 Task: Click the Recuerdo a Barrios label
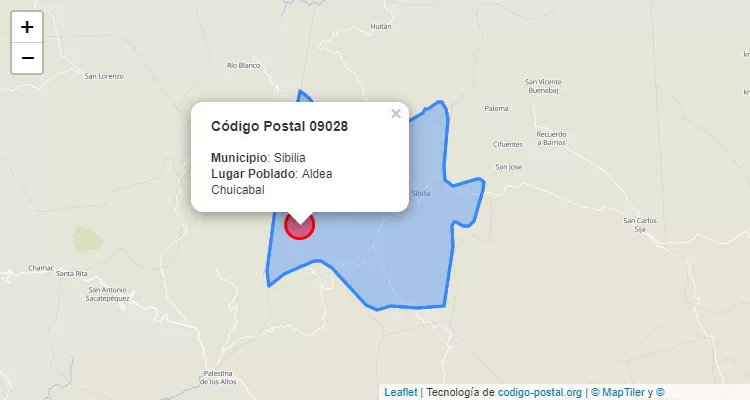(551, 138)
